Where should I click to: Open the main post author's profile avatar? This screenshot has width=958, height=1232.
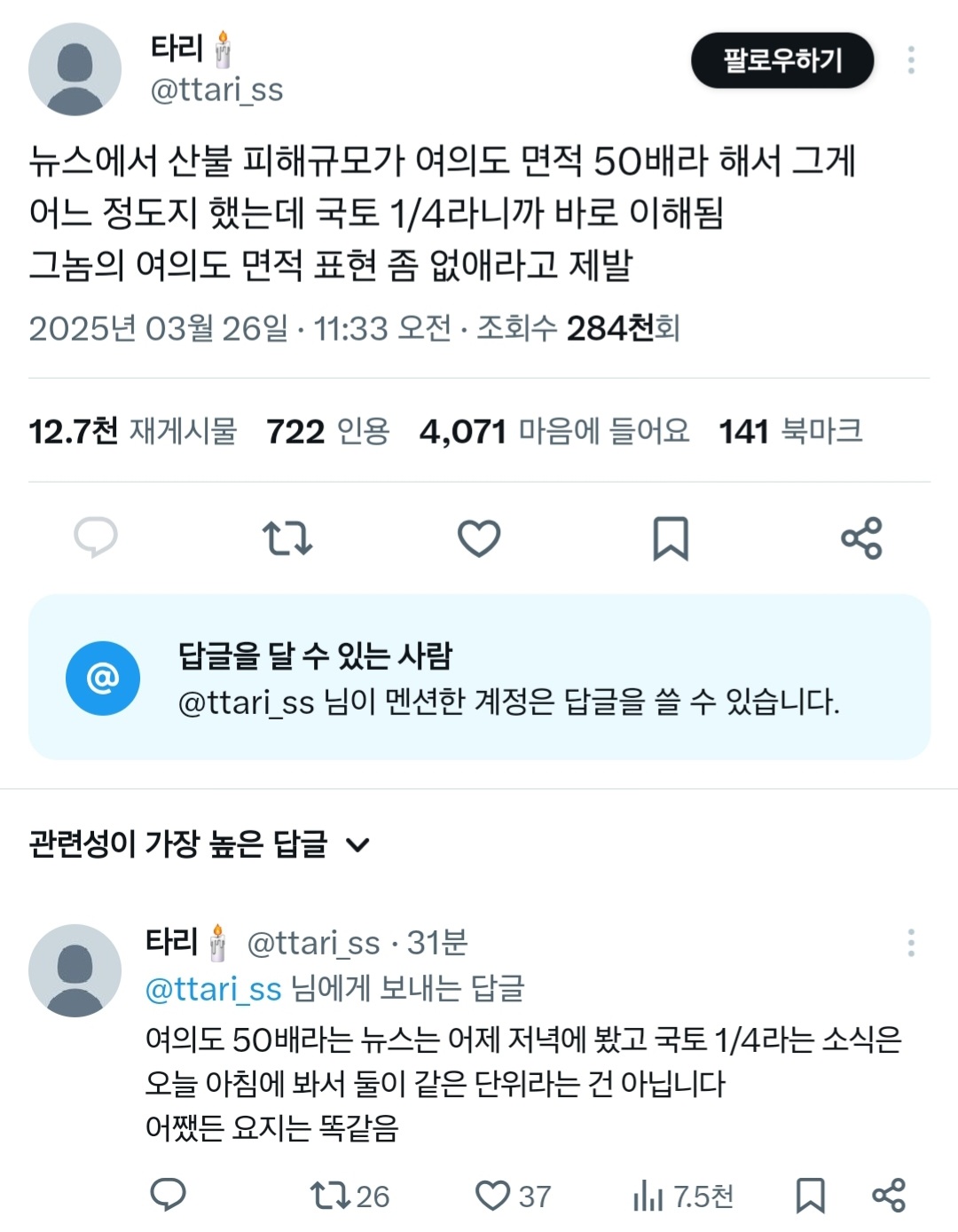click(75, 69)
